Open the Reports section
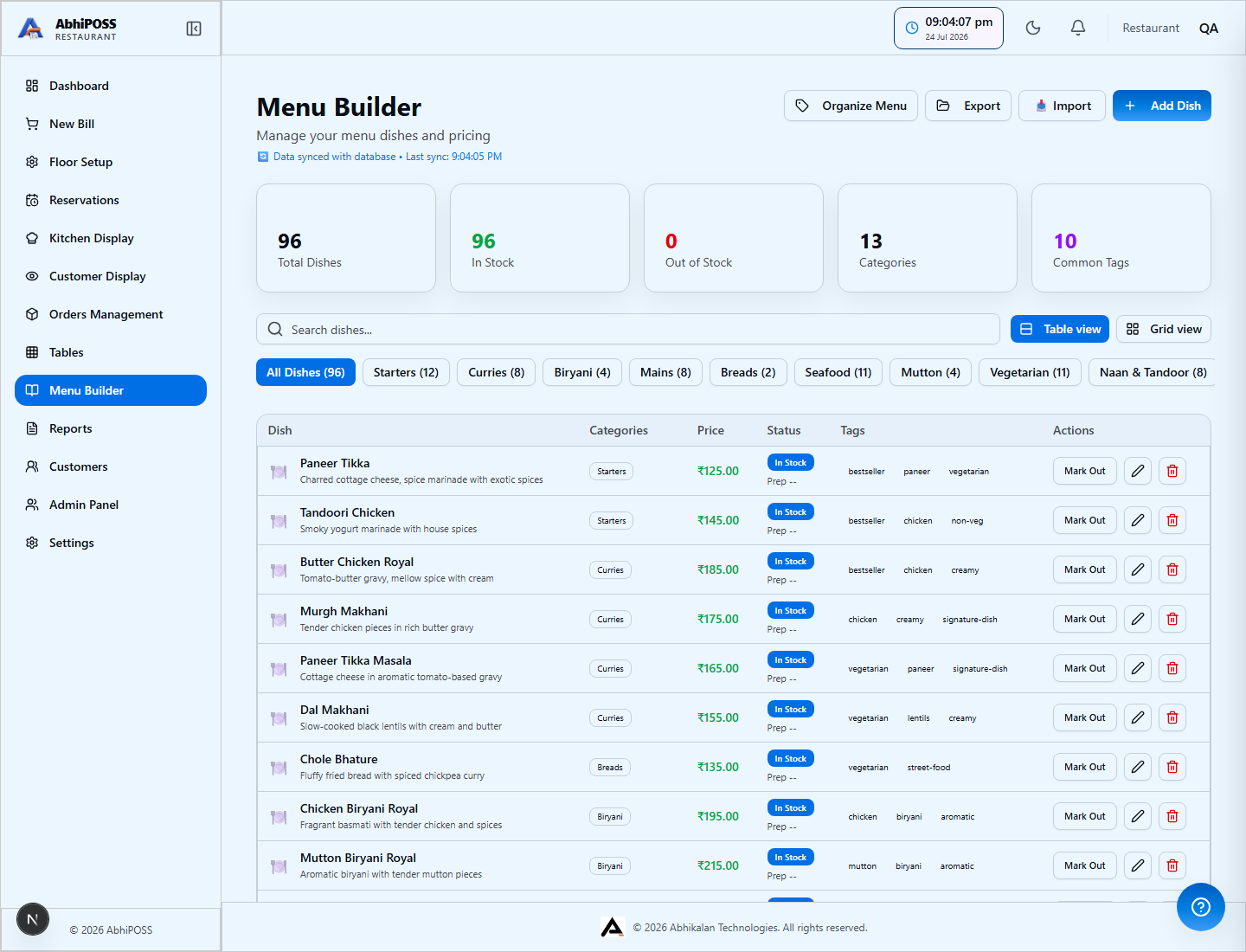The image size is (1246, 952). pyautogui.click(x=111, y=428)
